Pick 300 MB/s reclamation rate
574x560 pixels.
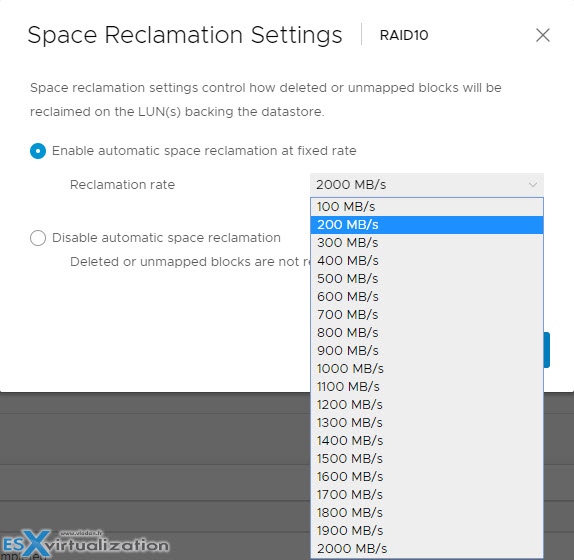click(x=427, y=243)
